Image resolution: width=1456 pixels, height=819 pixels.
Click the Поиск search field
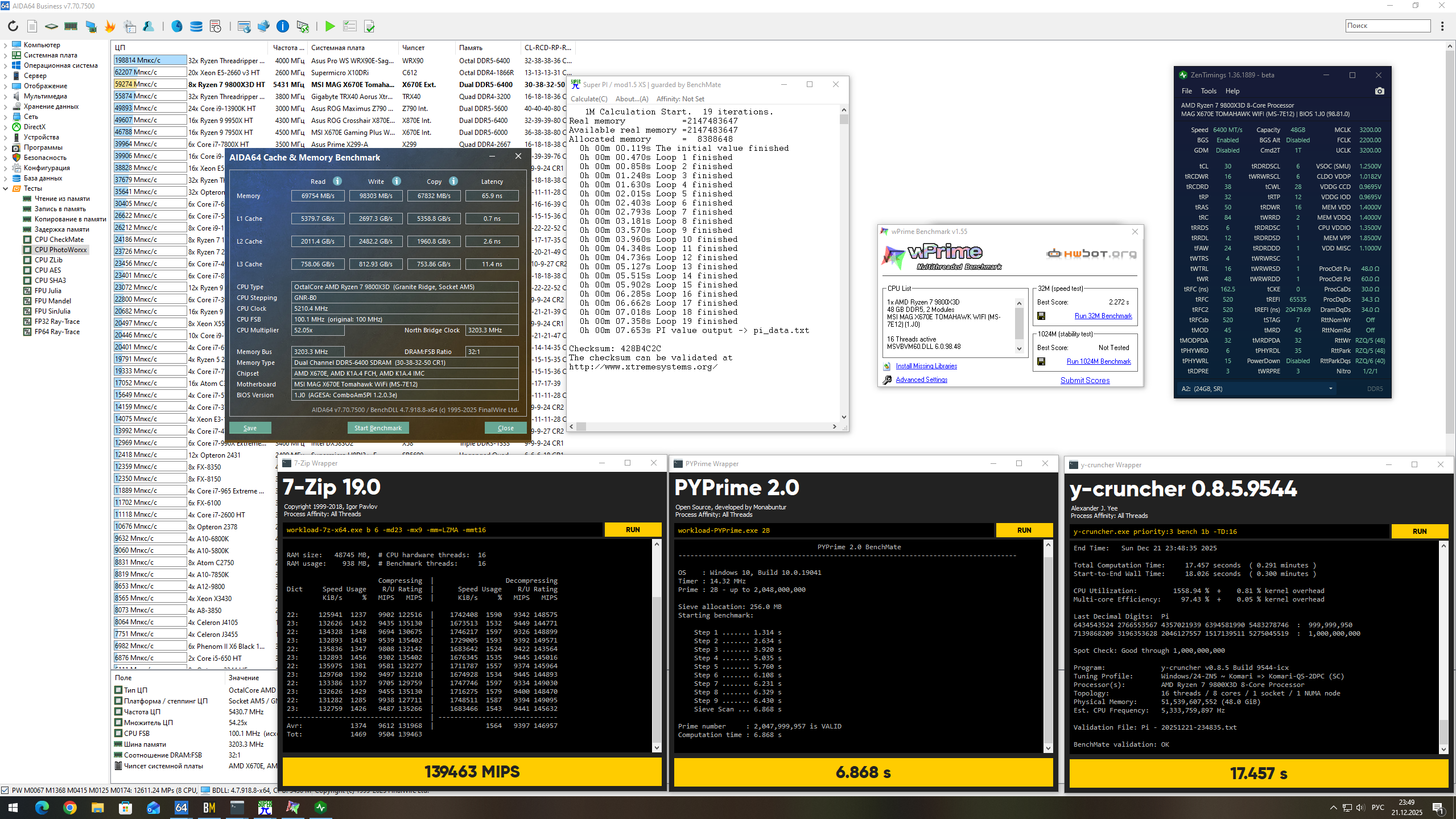pyautogui.click(x=1387, y=26)
